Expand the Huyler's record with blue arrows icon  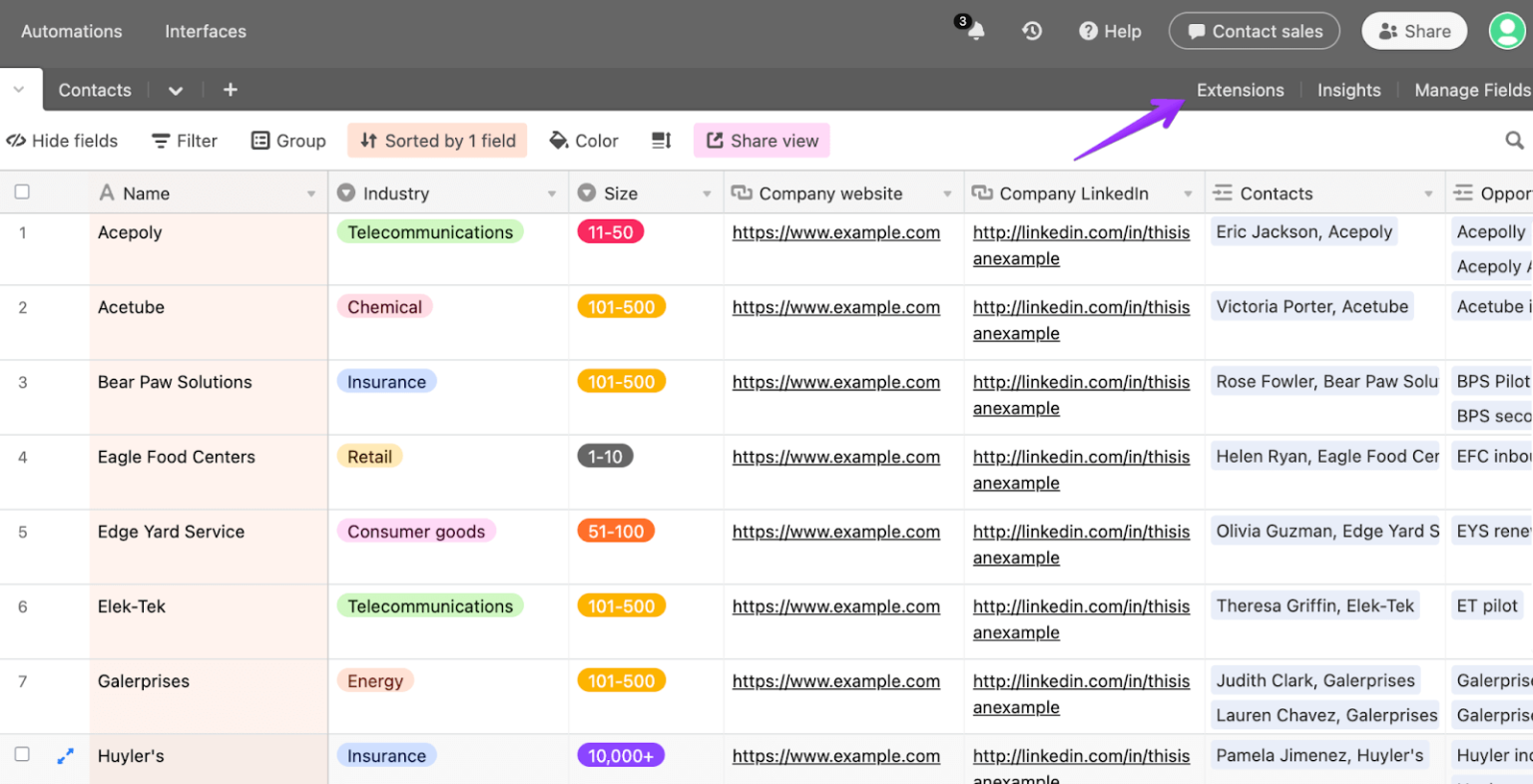click(x=66, y=756)
